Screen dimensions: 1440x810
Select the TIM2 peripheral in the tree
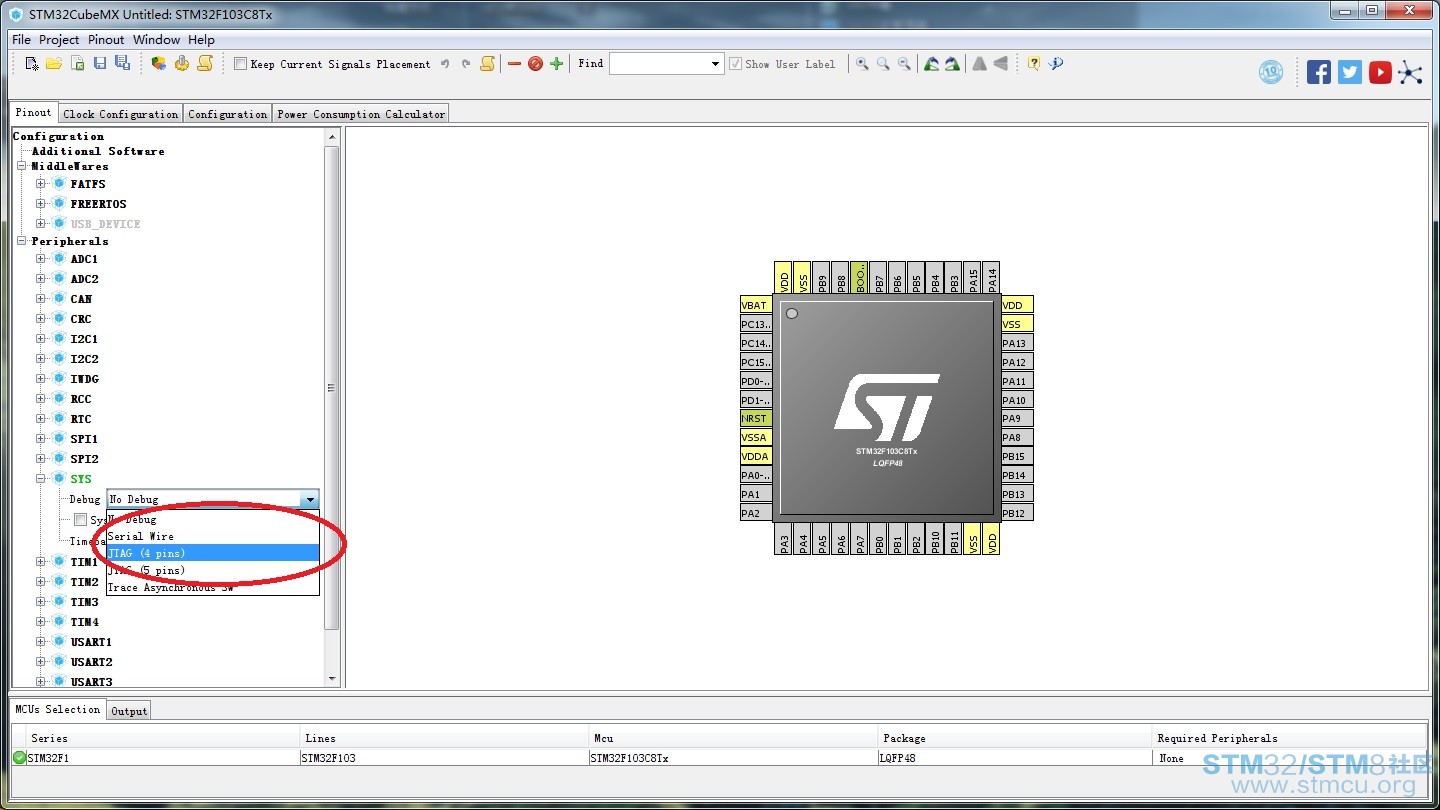click(x=84, y=582)
